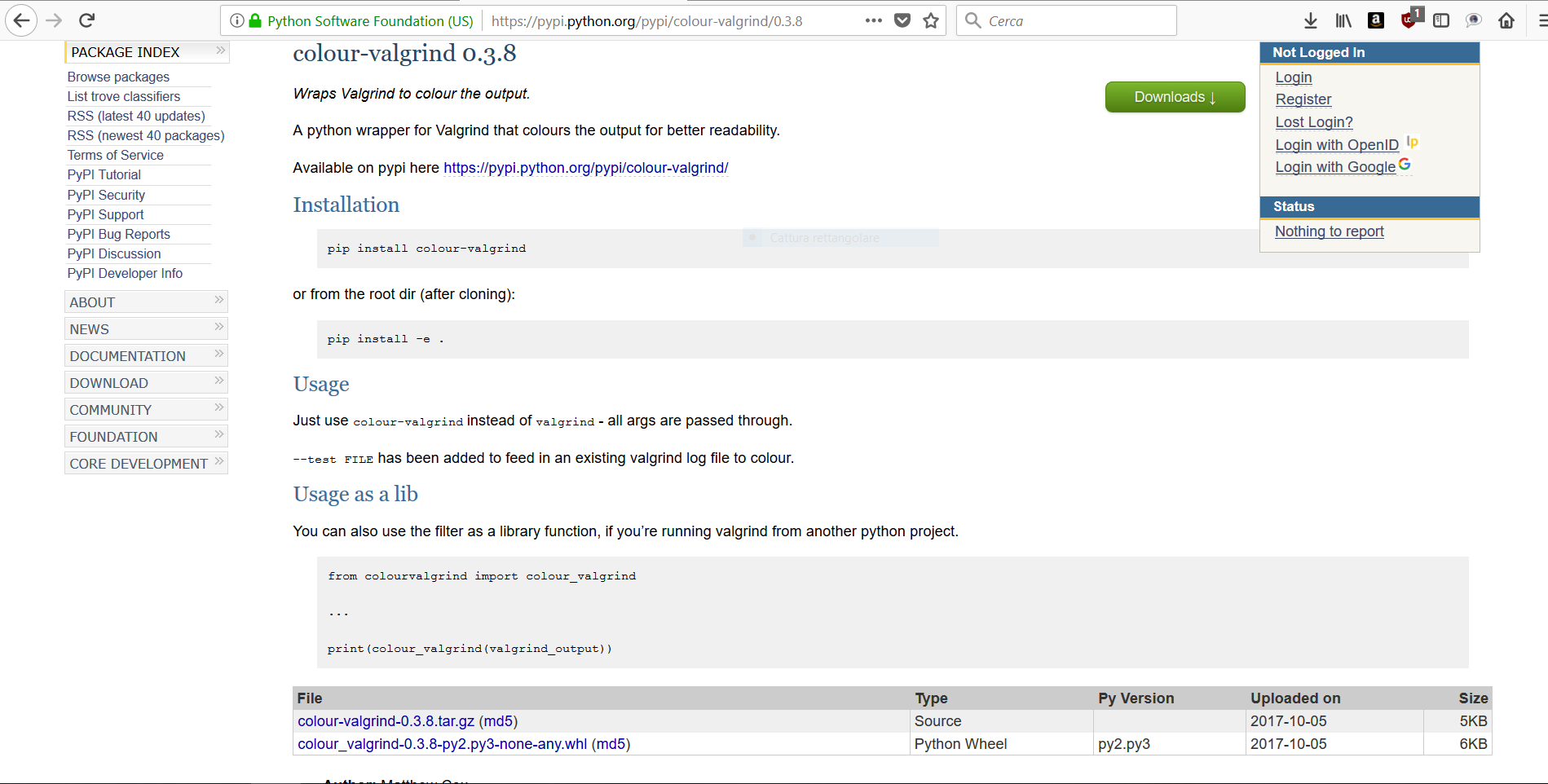The width and height of the screenshot is (1548, 784).
Task: Open RSS newest 40 packages feed
Action: pyautogui.click(x=146, y=135)
